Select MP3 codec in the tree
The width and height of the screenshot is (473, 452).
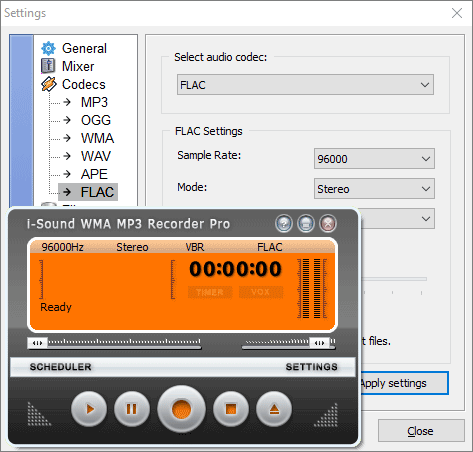94,102
